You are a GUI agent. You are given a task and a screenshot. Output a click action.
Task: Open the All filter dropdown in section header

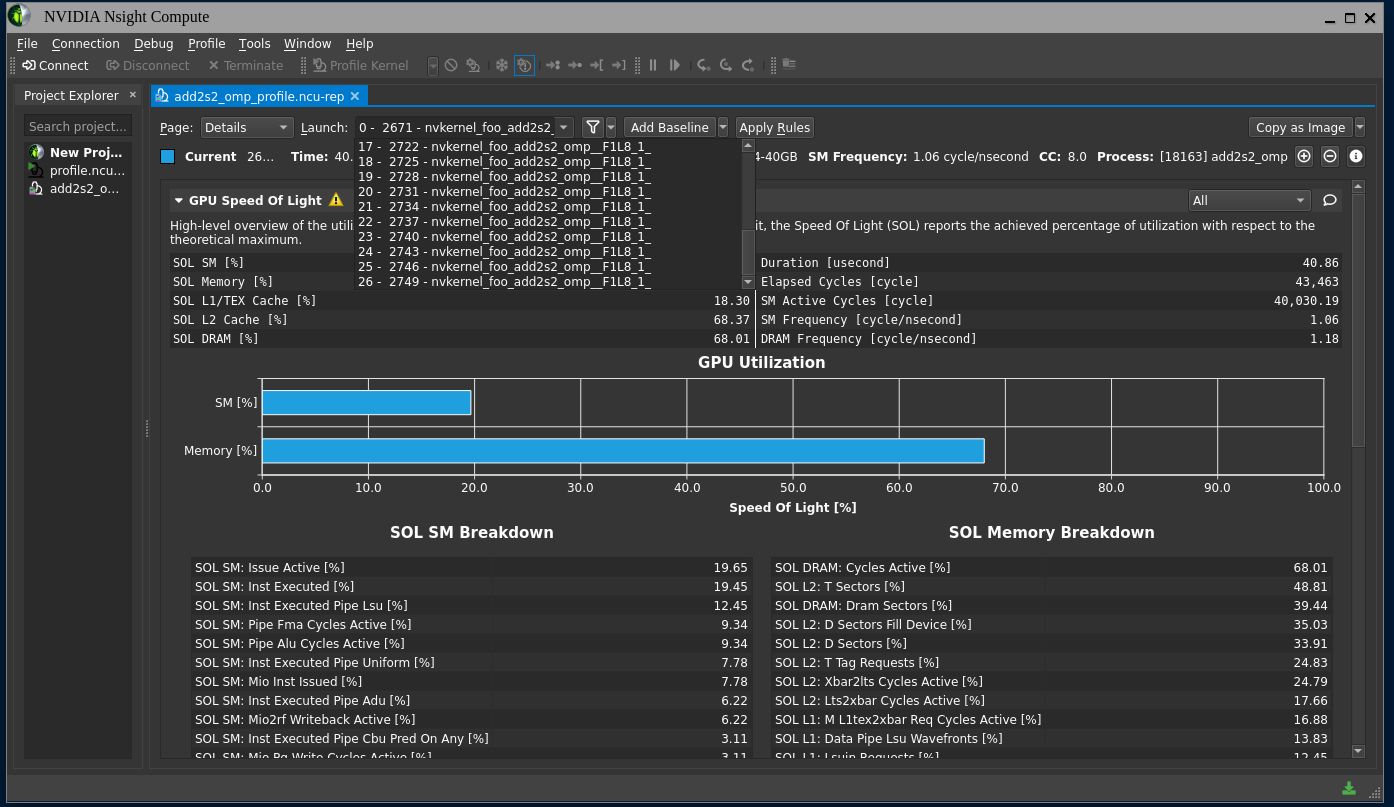coord(1249,200)
